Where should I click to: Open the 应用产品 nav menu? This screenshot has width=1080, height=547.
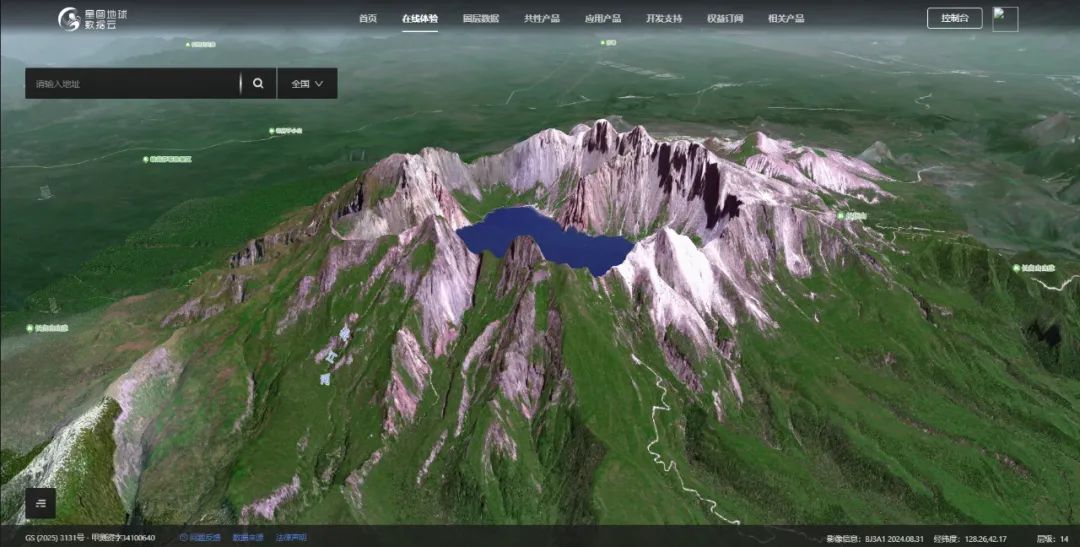pyautogui.click(x=603, y=19)
